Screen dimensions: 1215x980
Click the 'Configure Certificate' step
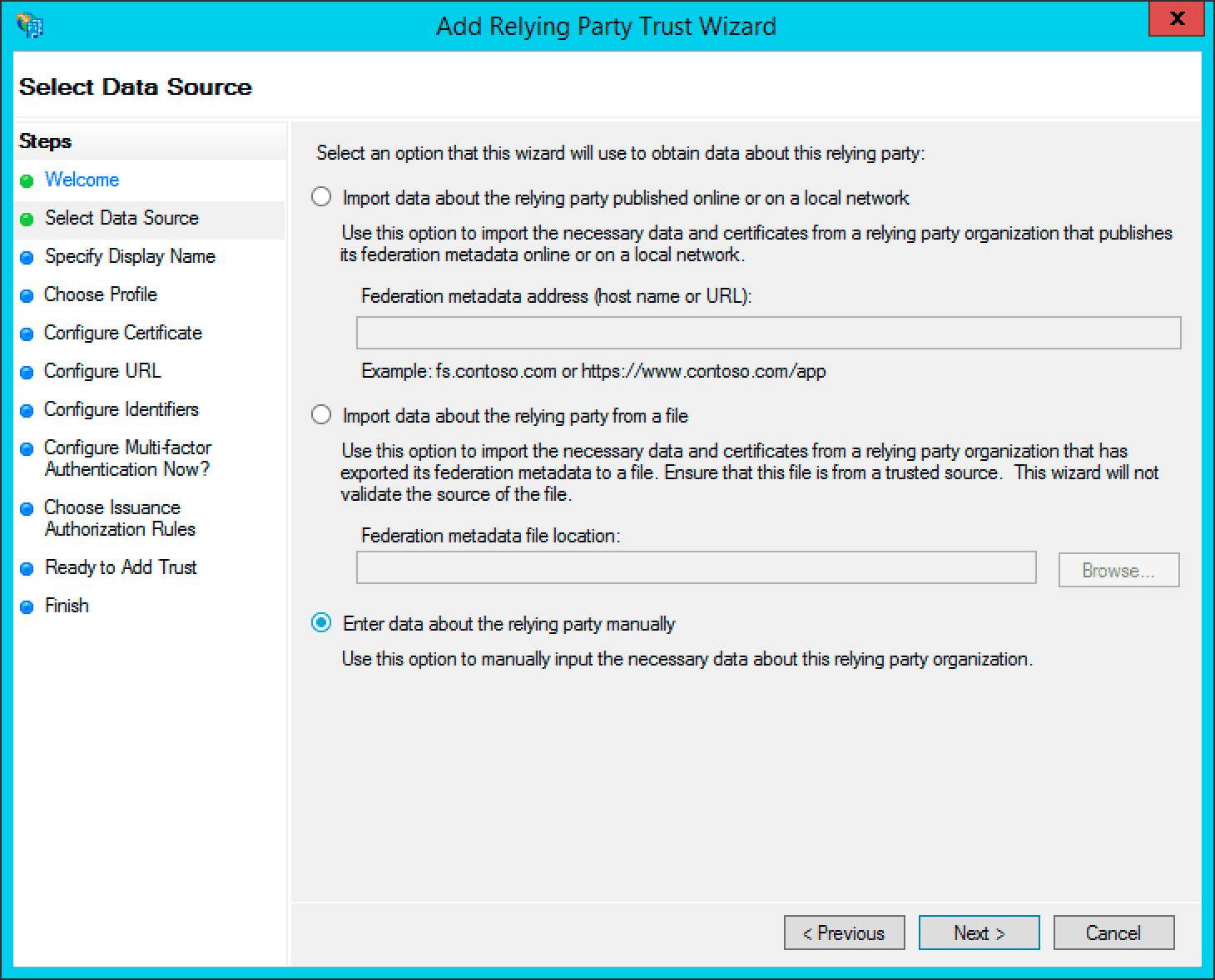(x=123, y=333)
